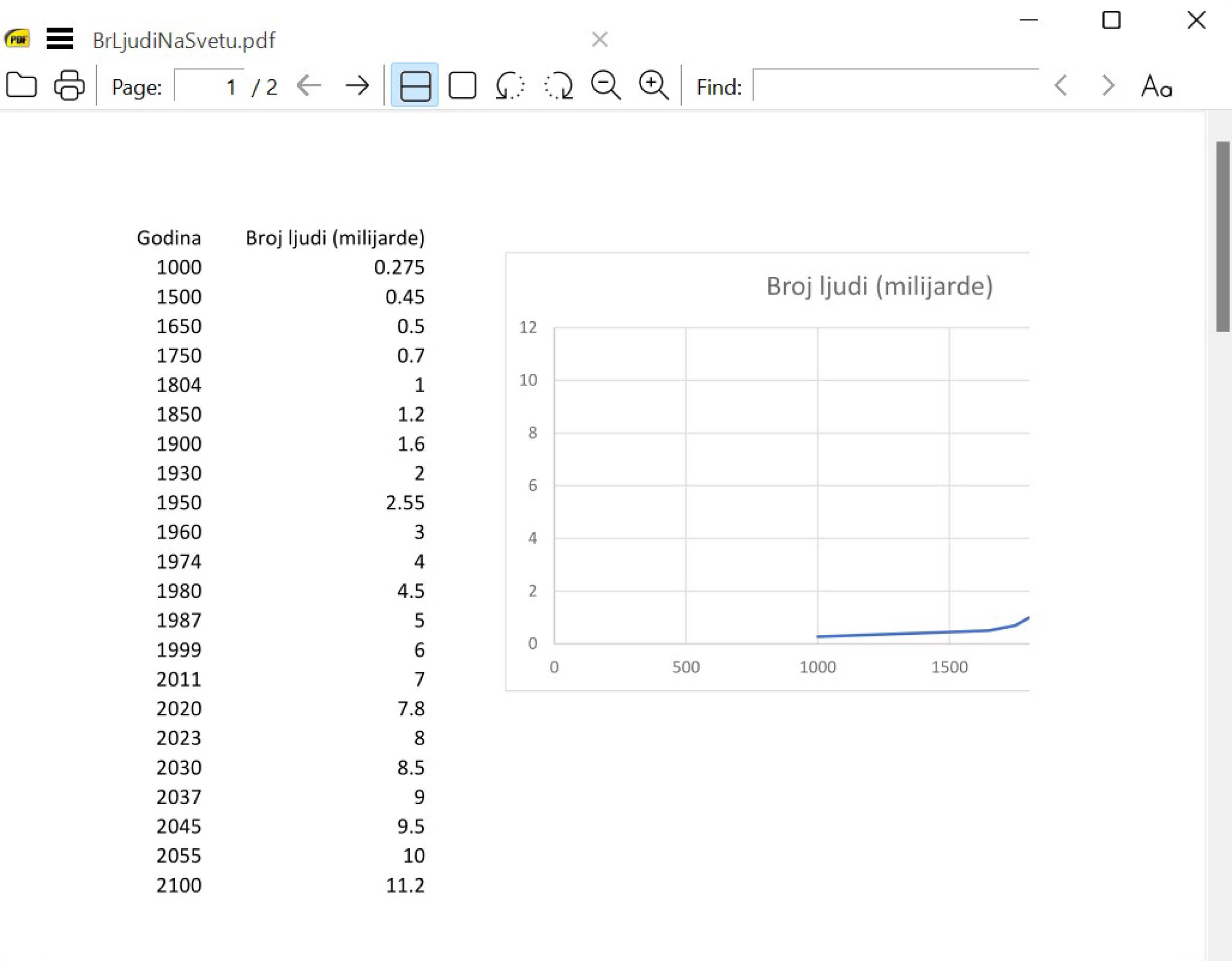This screenshot has width=1232, height=961.
Task: Click the SumatraPDF application logo
Action: (x=17, y=39)
